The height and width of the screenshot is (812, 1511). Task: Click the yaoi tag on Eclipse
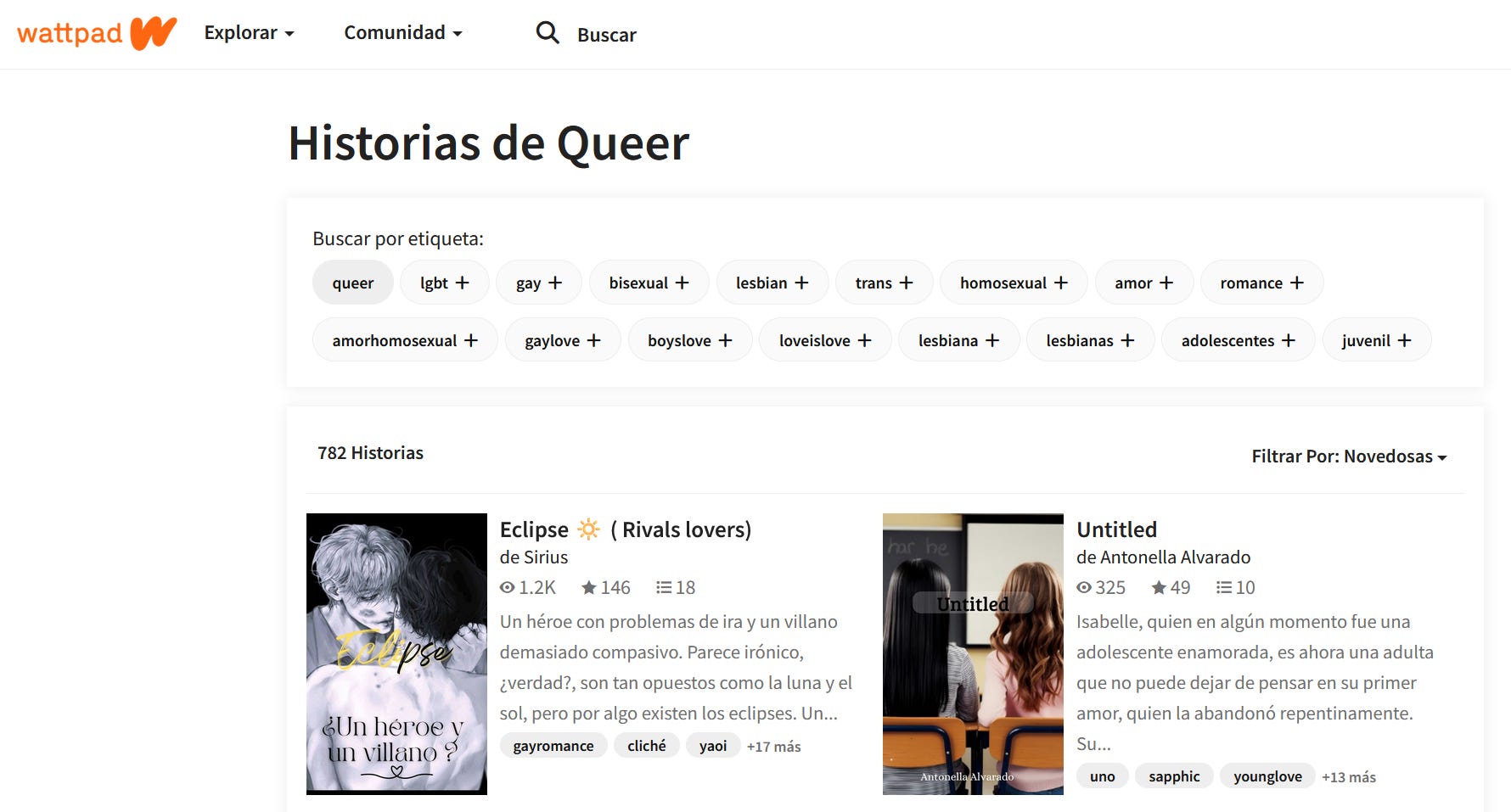[x=713, y=746]
